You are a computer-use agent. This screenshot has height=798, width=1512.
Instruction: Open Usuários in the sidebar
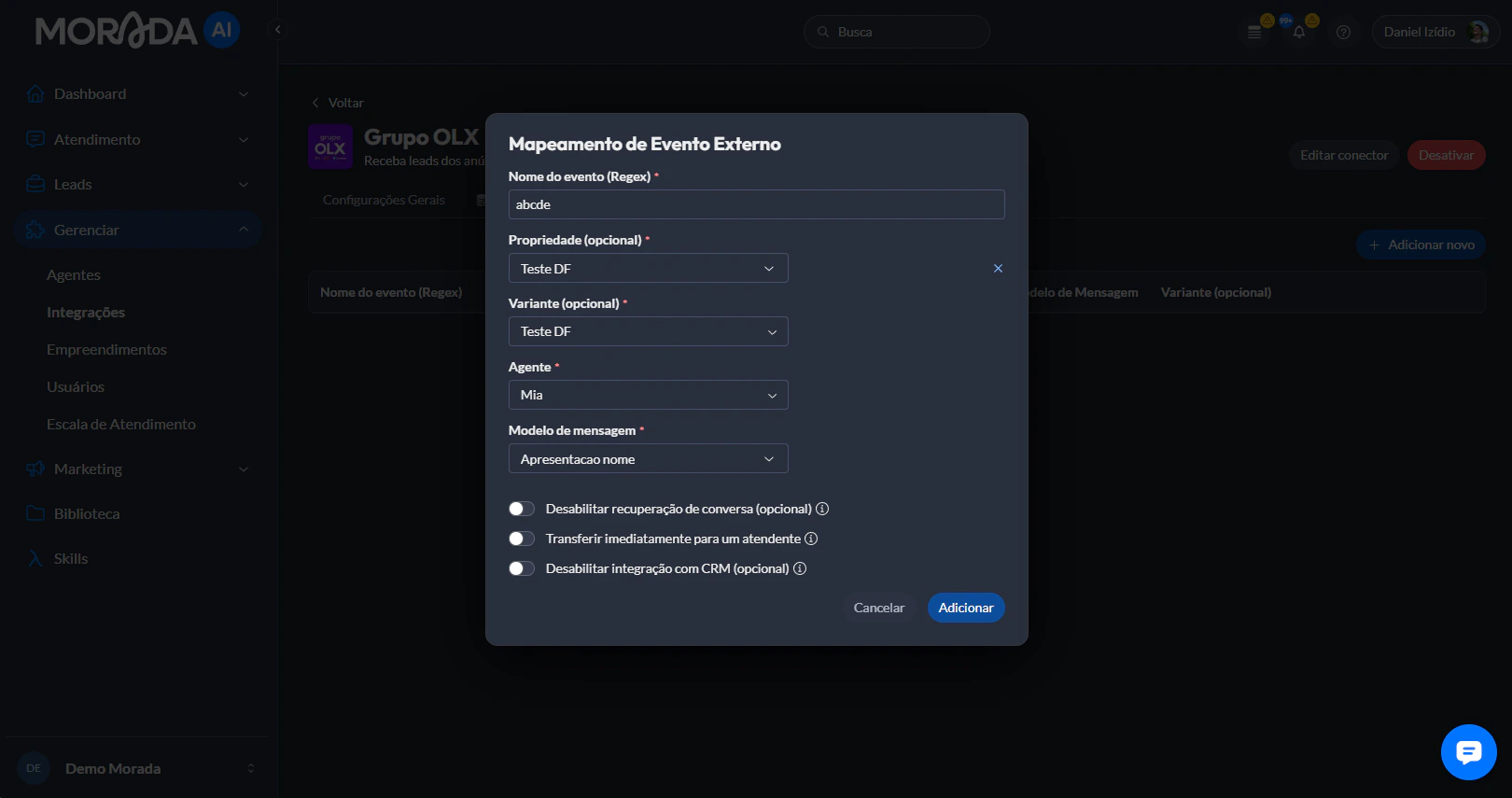[x=76, y=386]
